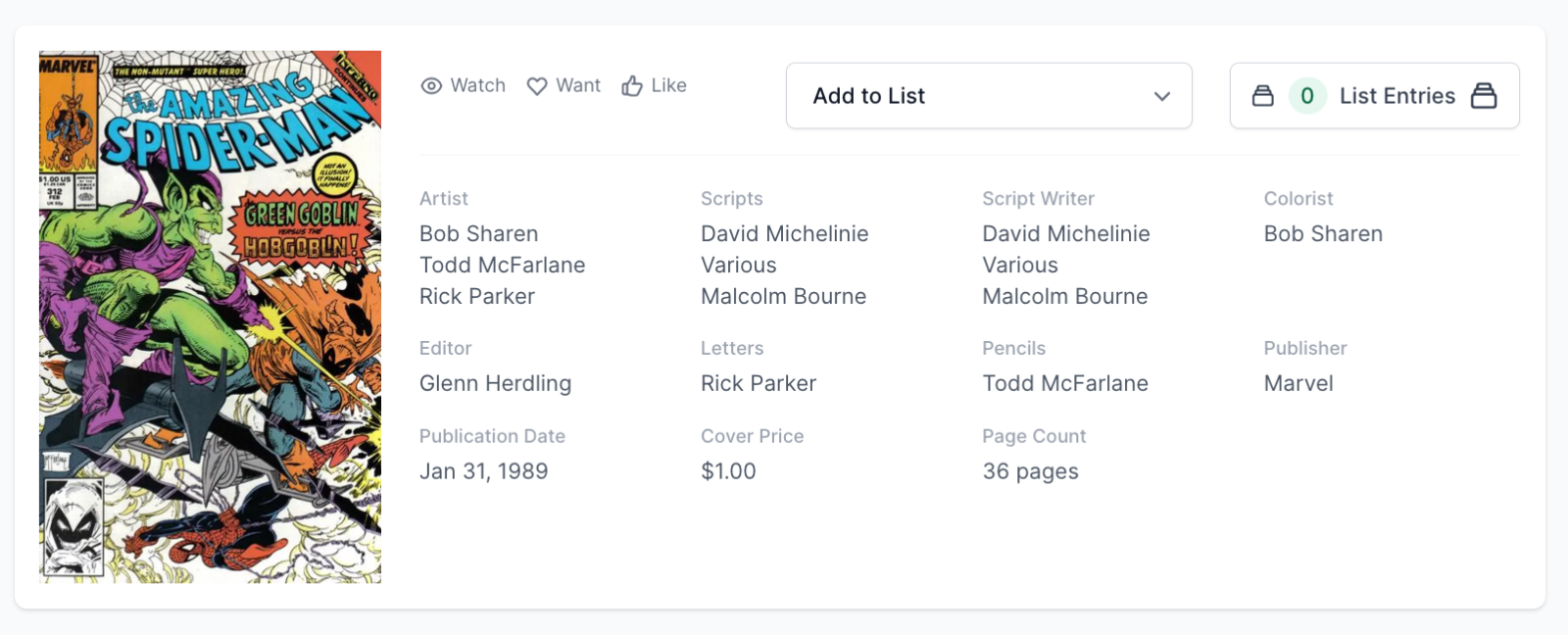The height and width of the screenshot is (635, 1568).
Task: Select Marvel under Publisher
Action: click(x=1298, y=384)
